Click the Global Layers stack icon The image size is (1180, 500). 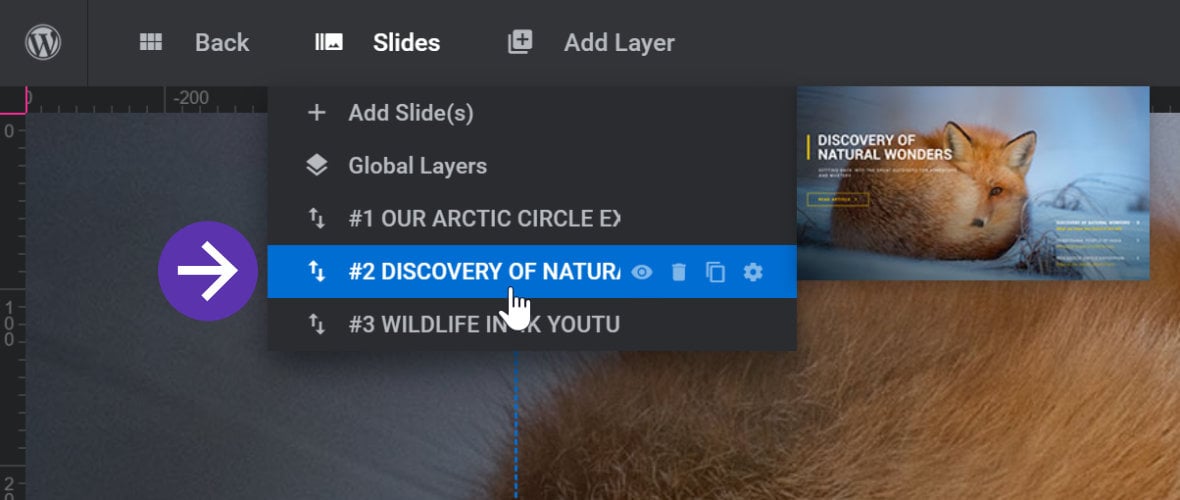[x=317, y=166]
